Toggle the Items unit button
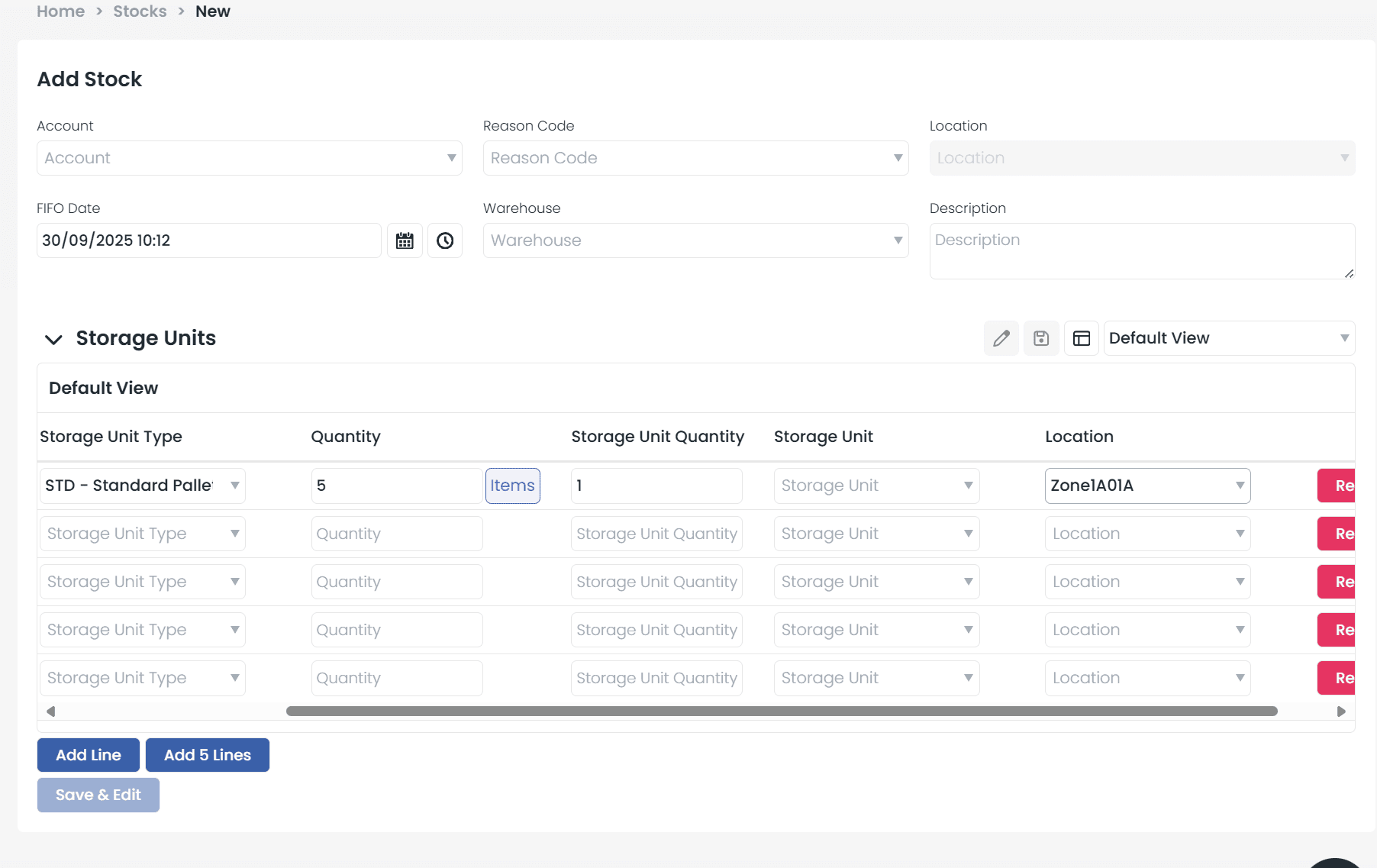The height and width of the screenshot is (868, 1377). (x=512, y=486)
